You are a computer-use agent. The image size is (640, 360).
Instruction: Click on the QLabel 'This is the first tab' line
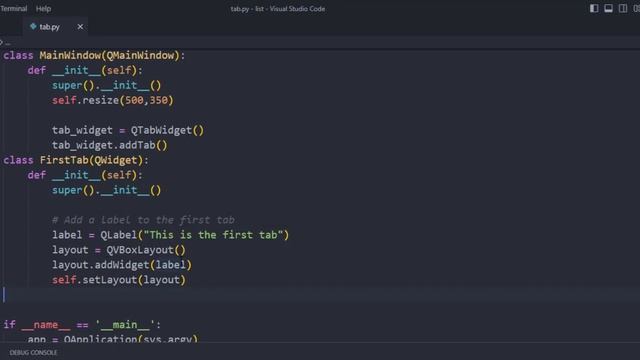[x=170, y=235]
